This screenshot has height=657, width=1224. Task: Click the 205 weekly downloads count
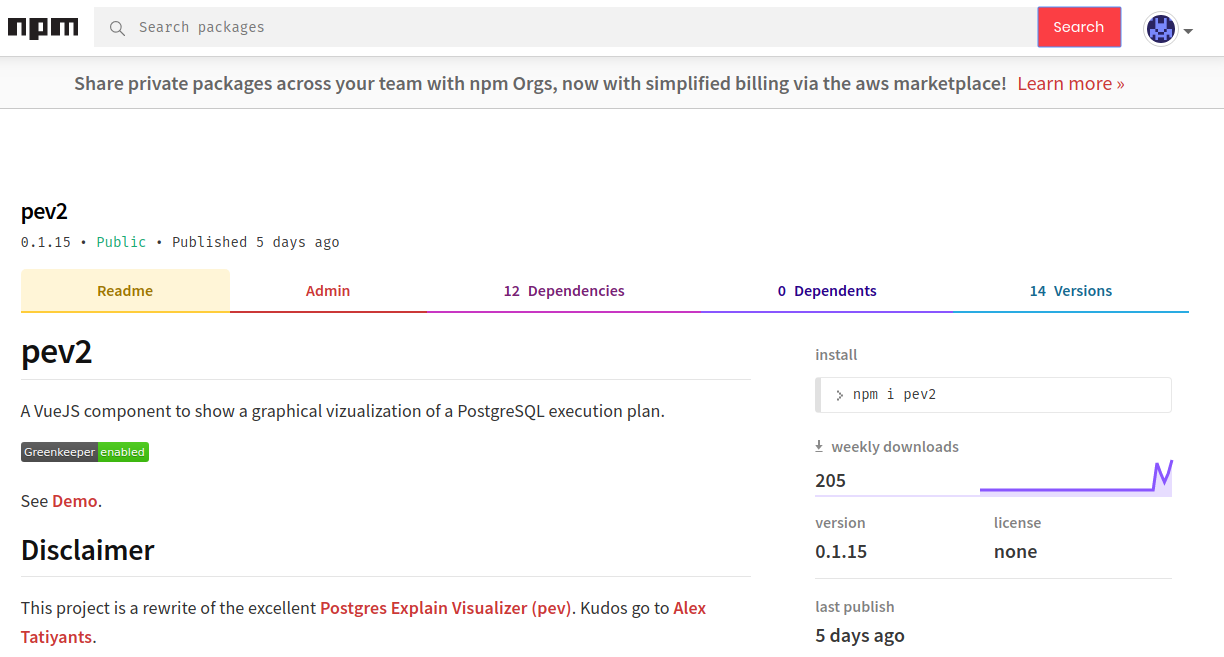830,480
